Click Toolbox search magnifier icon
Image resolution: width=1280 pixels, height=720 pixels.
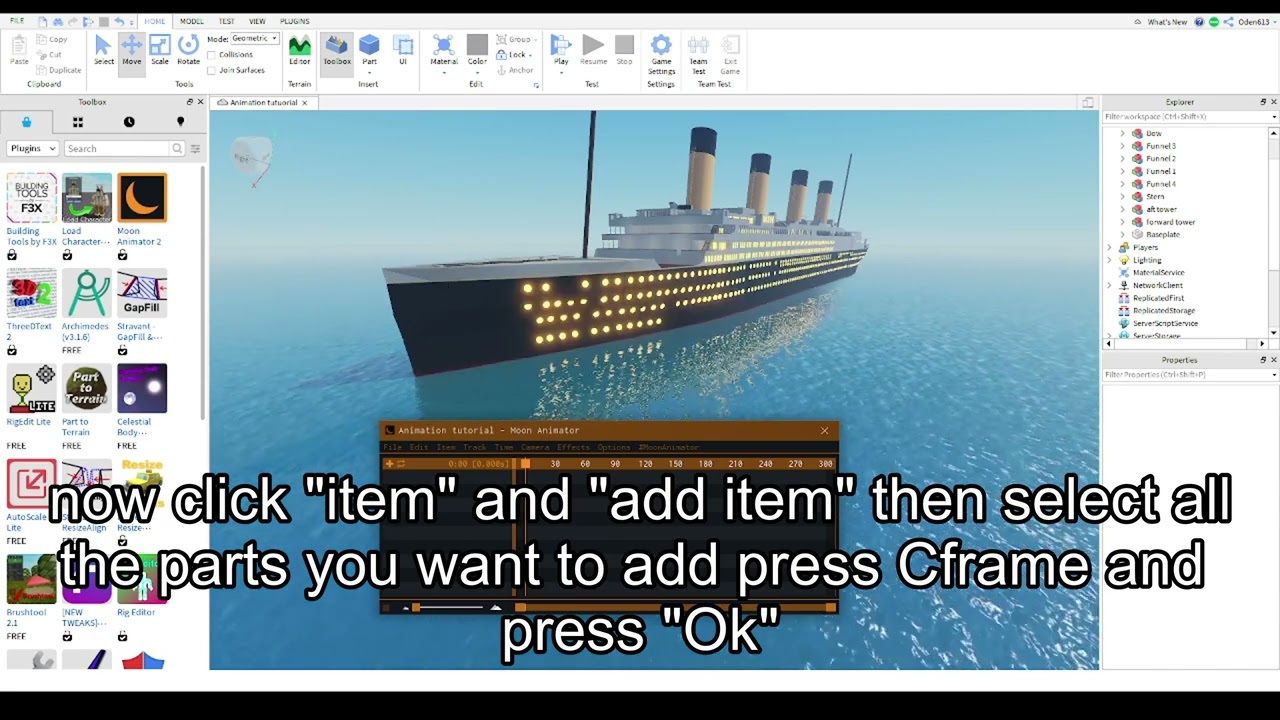(177, 149)
